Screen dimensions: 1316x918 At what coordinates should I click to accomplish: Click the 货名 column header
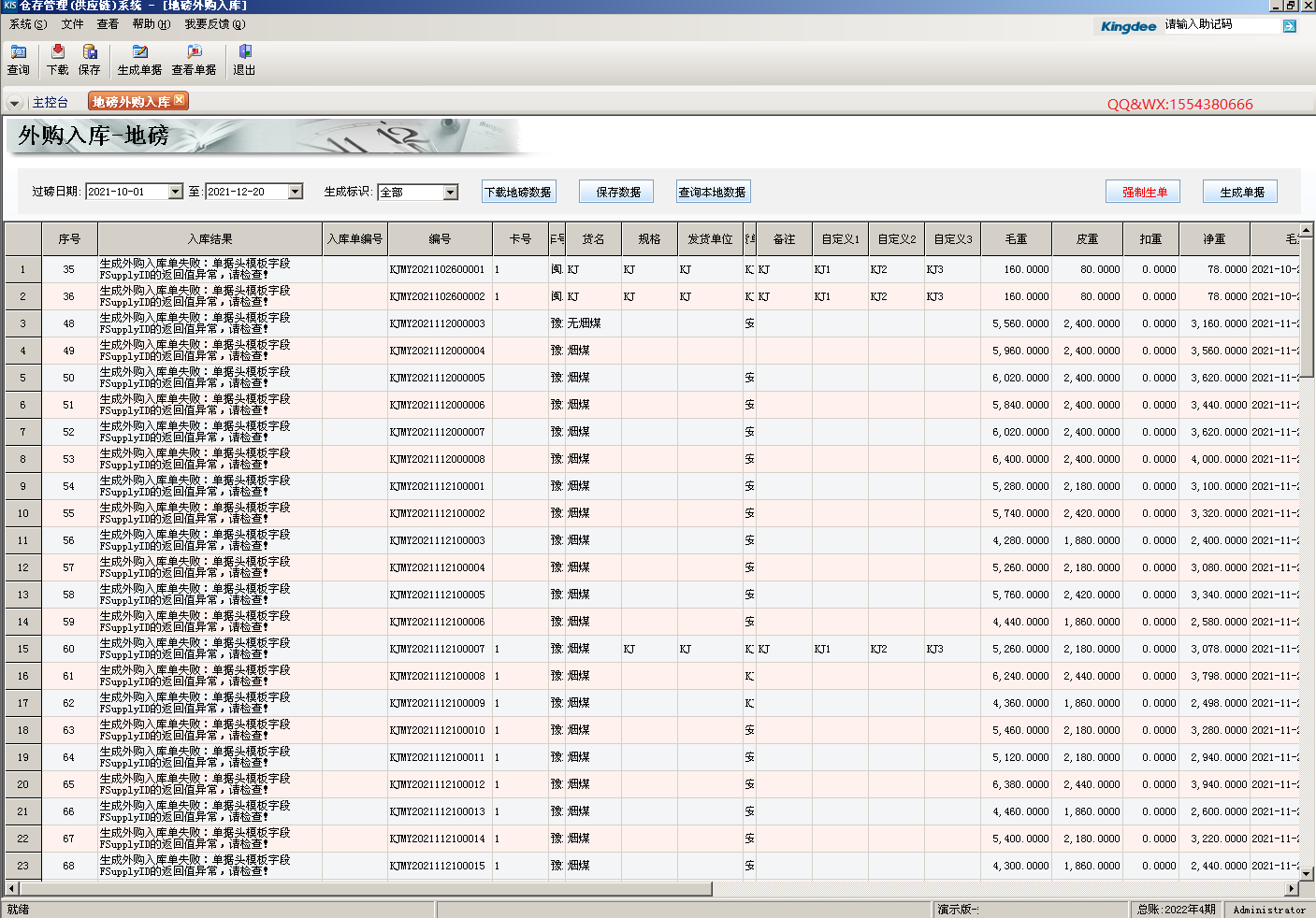coord(593,239)
